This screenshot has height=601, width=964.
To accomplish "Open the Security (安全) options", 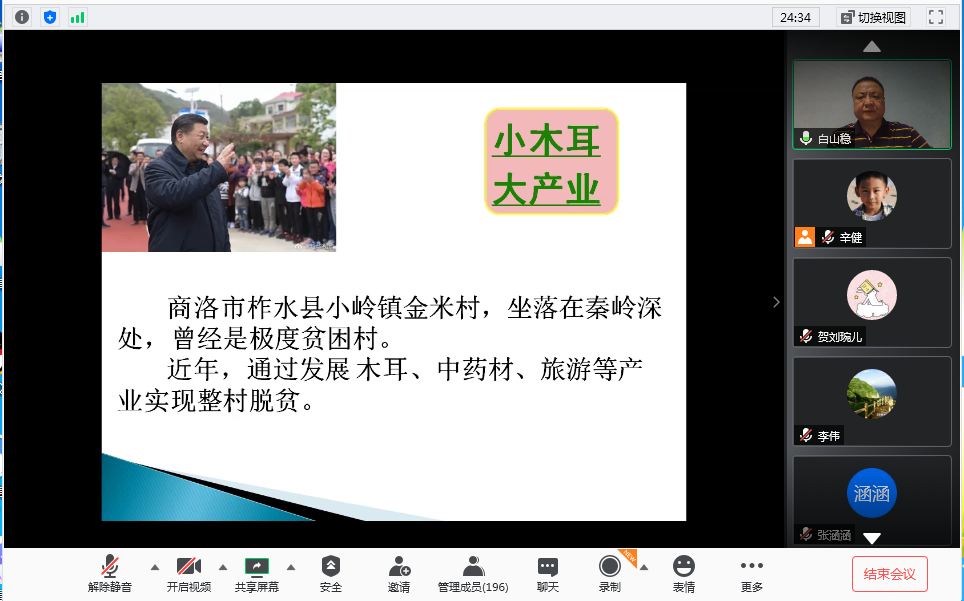I will (x=331, y=574).
